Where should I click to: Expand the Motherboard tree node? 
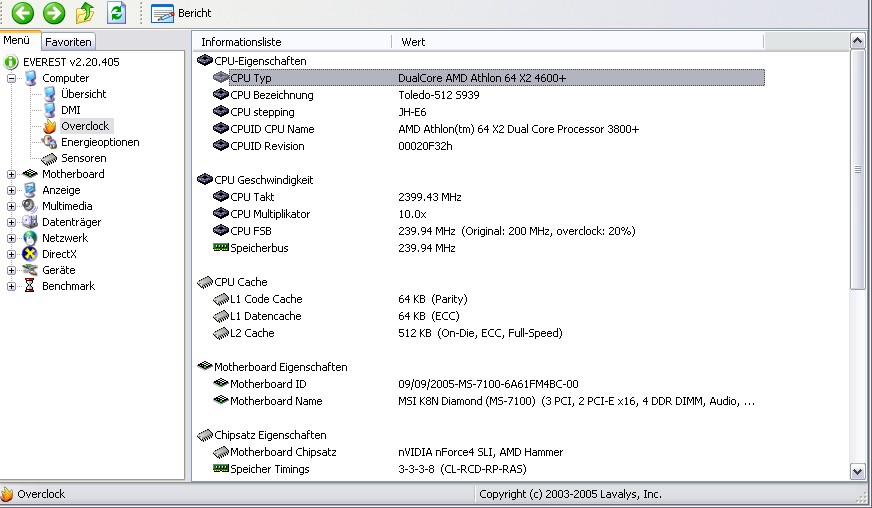tap(11, 174)
